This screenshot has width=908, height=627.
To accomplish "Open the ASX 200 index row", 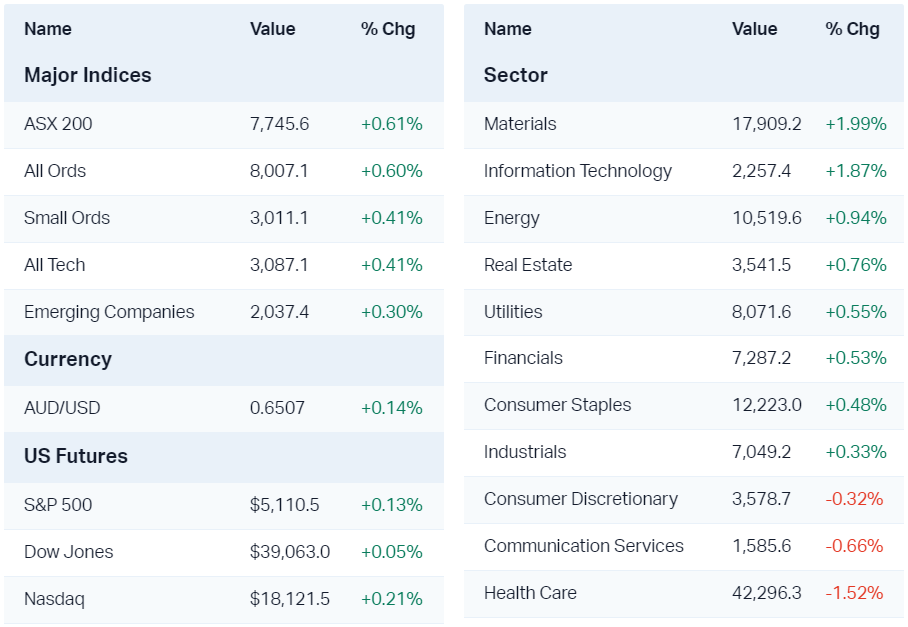I will pyautogui.click(x=58, y=124).
